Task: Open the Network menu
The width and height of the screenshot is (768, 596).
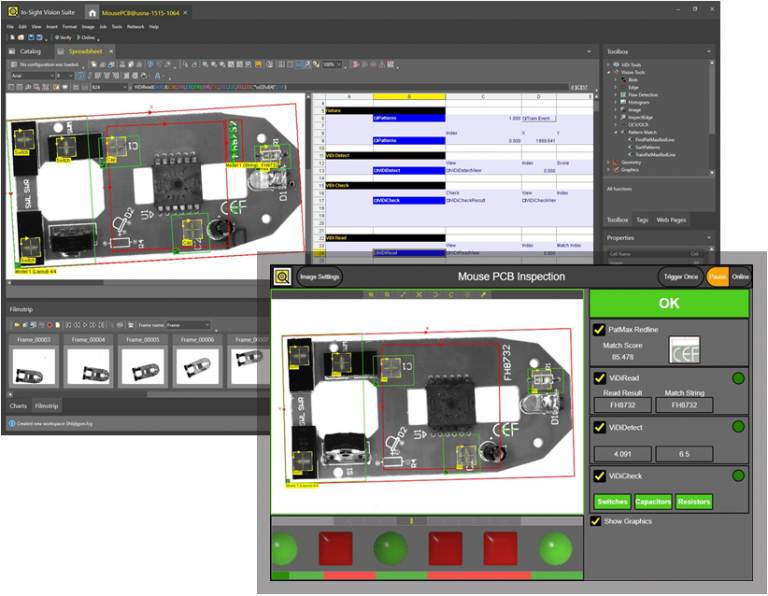Action: pyautogui.click(x=136, y=26)
